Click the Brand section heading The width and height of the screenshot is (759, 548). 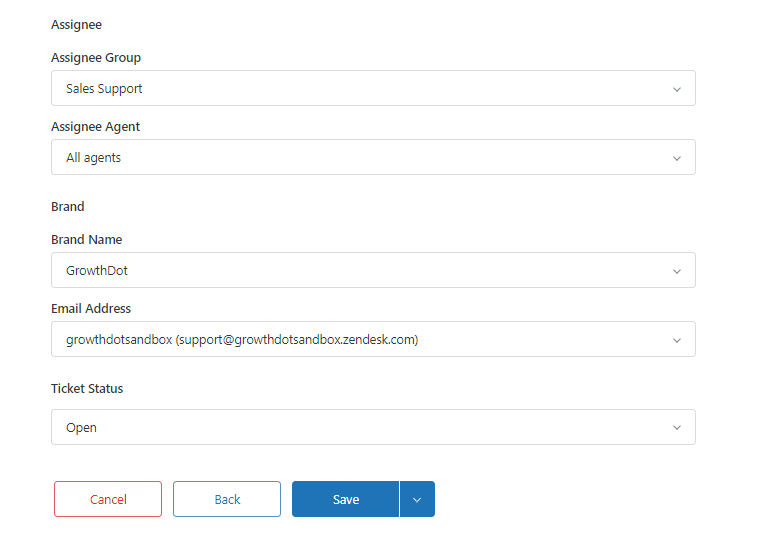[68, 207]
